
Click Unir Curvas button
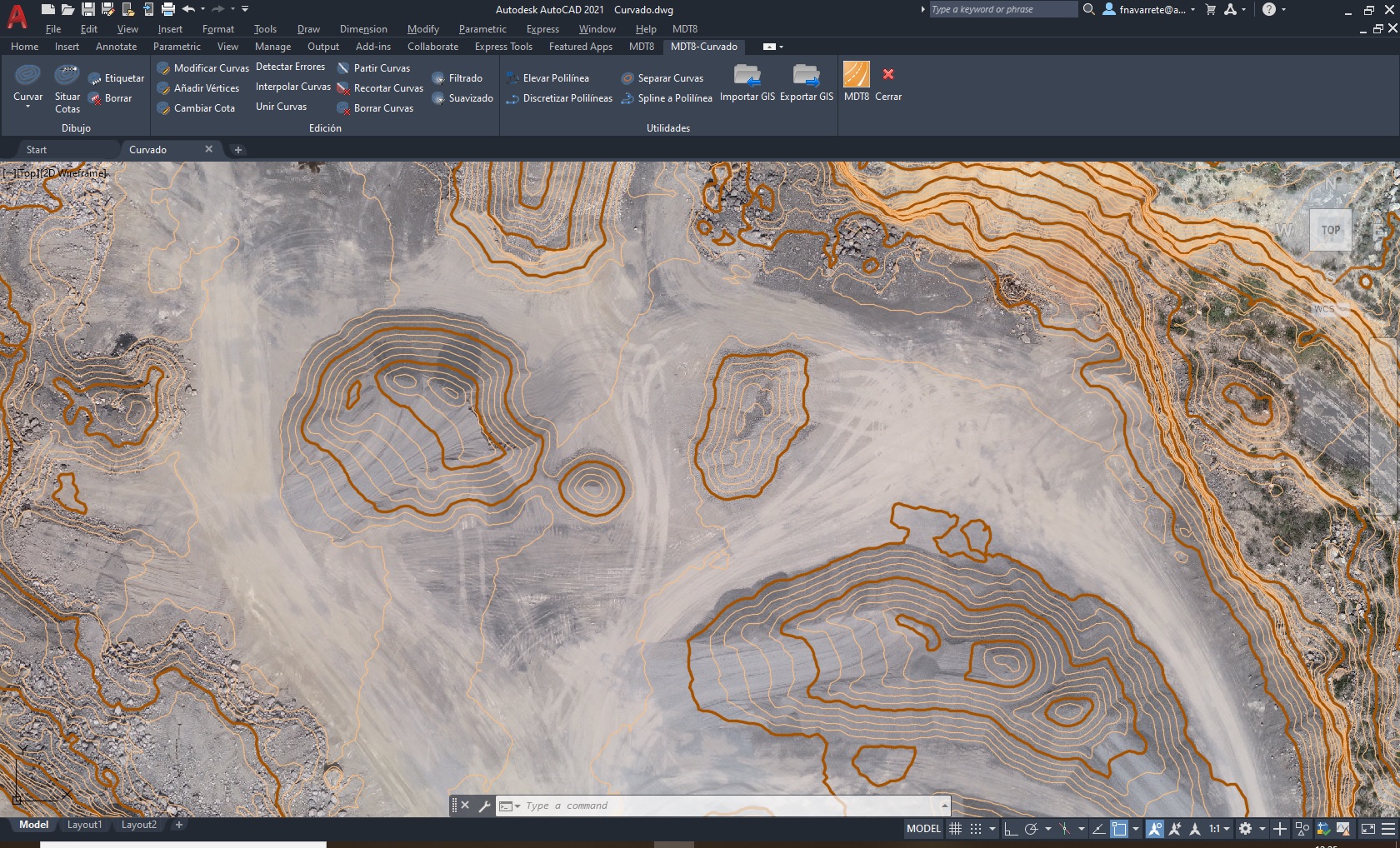click(x=281, y=107)
